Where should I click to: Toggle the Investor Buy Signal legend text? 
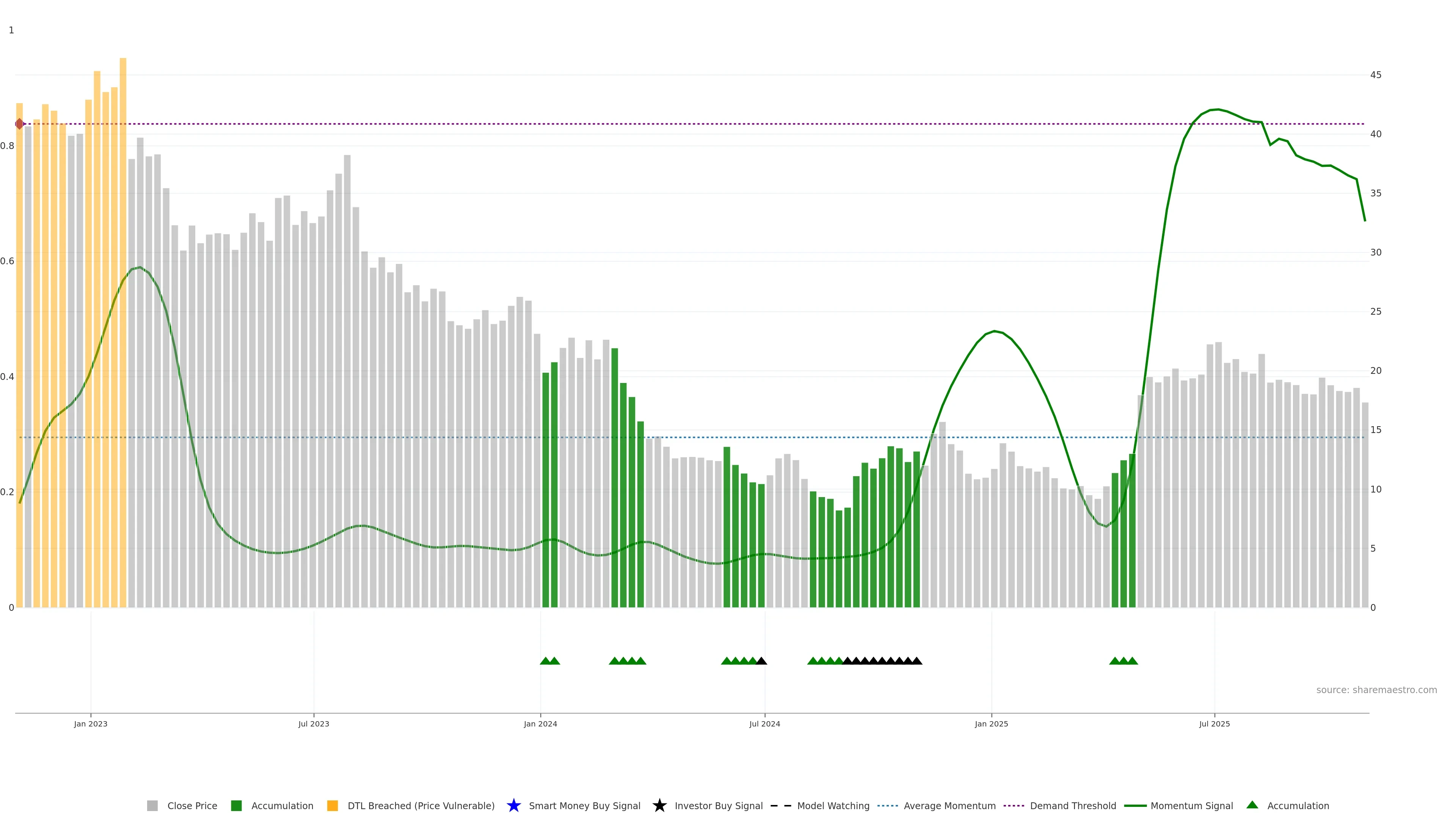[719, 805]
